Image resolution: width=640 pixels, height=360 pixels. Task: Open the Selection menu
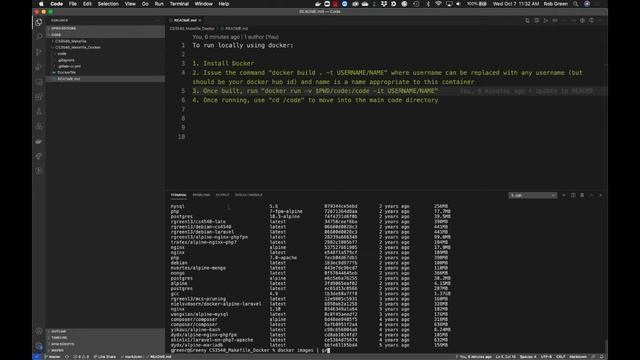[x=108, y=4]
